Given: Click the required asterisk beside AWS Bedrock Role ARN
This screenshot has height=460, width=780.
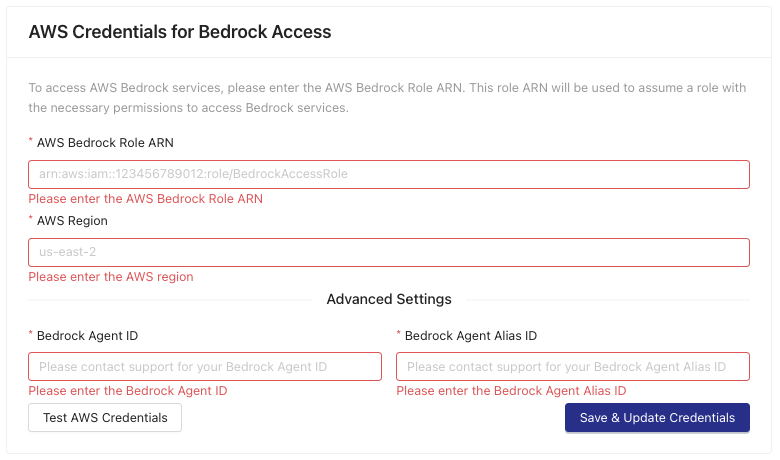Looking at the screenshot, I should click(31, 140).
